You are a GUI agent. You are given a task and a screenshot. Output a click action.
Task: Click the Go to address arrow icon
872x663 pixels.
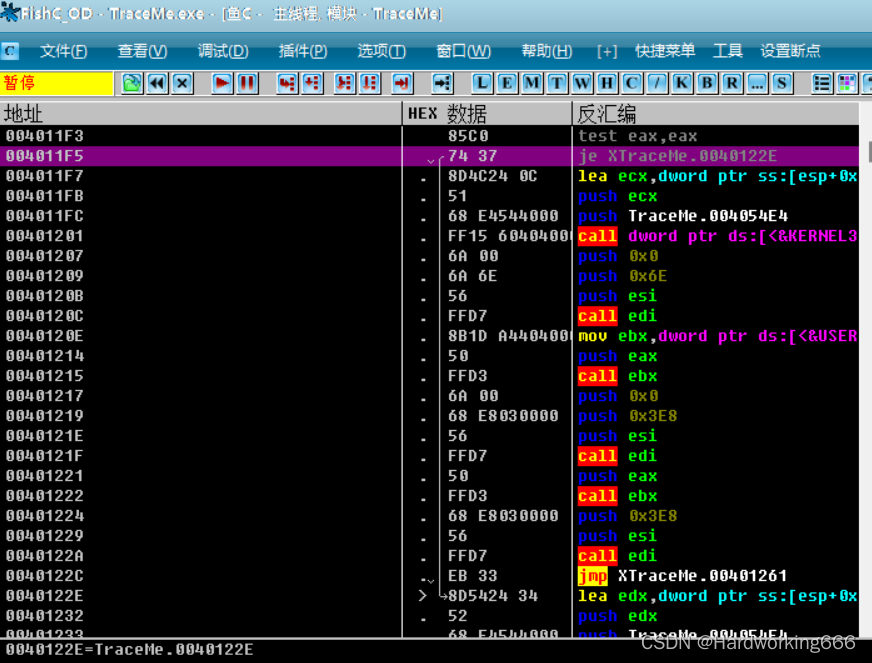click(442, 83)
